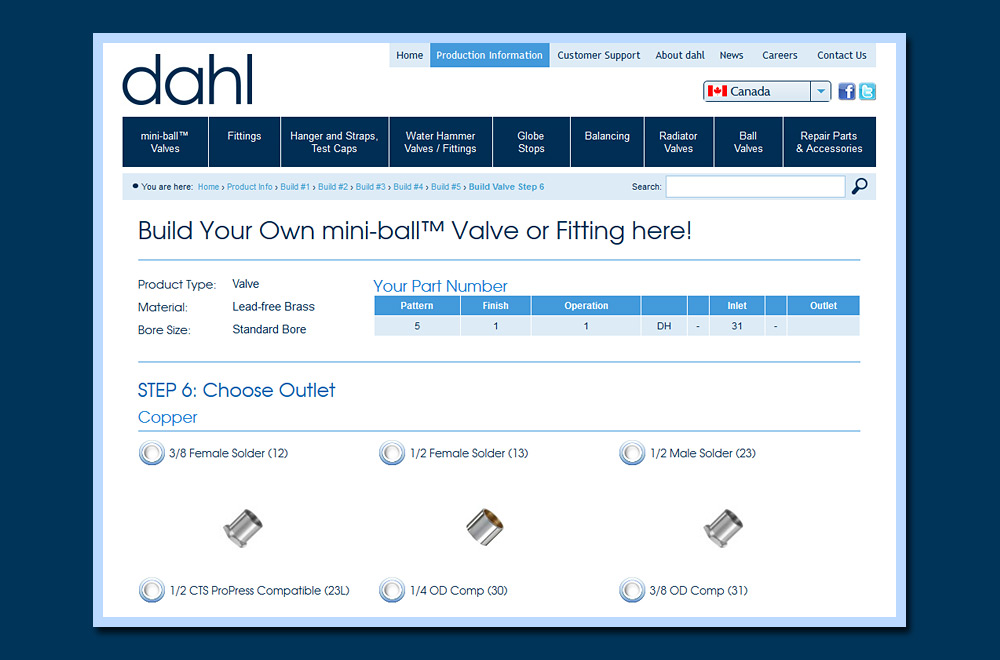The image size is (1000, 660).
Task: Open the dahl Facebook page icon
Action: coord(846,91)
